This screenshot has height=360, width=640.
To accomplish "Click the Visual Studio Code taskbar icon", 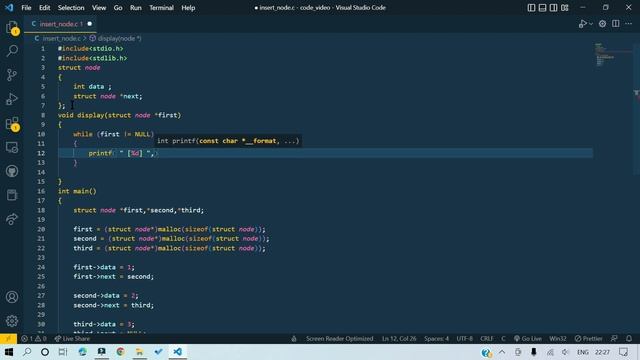I will click(178, 352).
